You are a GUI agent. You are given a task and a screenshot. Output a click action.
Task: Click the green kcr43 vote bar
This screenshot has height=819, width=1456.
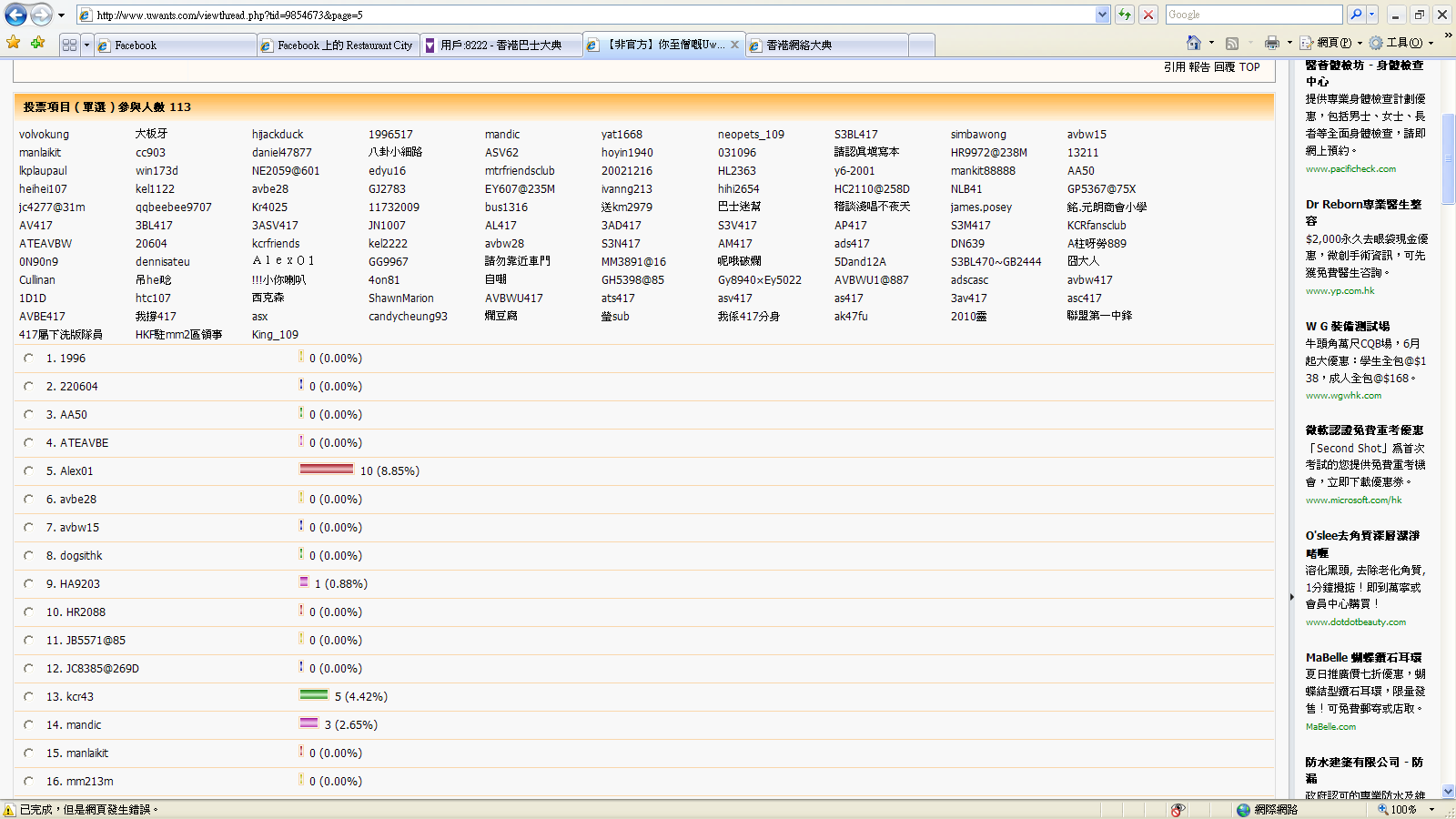point(314,695)
